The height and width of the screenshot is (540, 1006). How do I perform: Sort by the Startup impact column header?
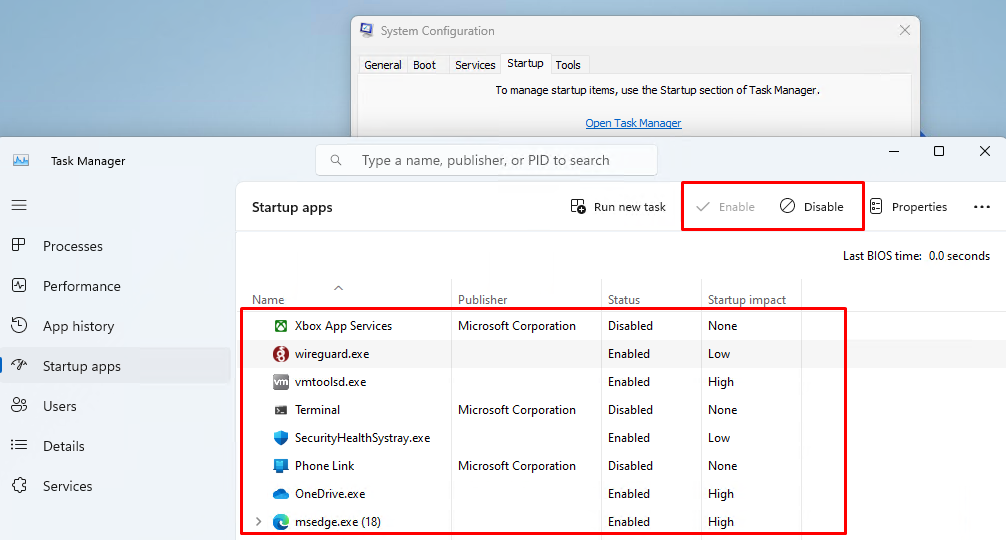pyautogui.click(x=747, y=300)
